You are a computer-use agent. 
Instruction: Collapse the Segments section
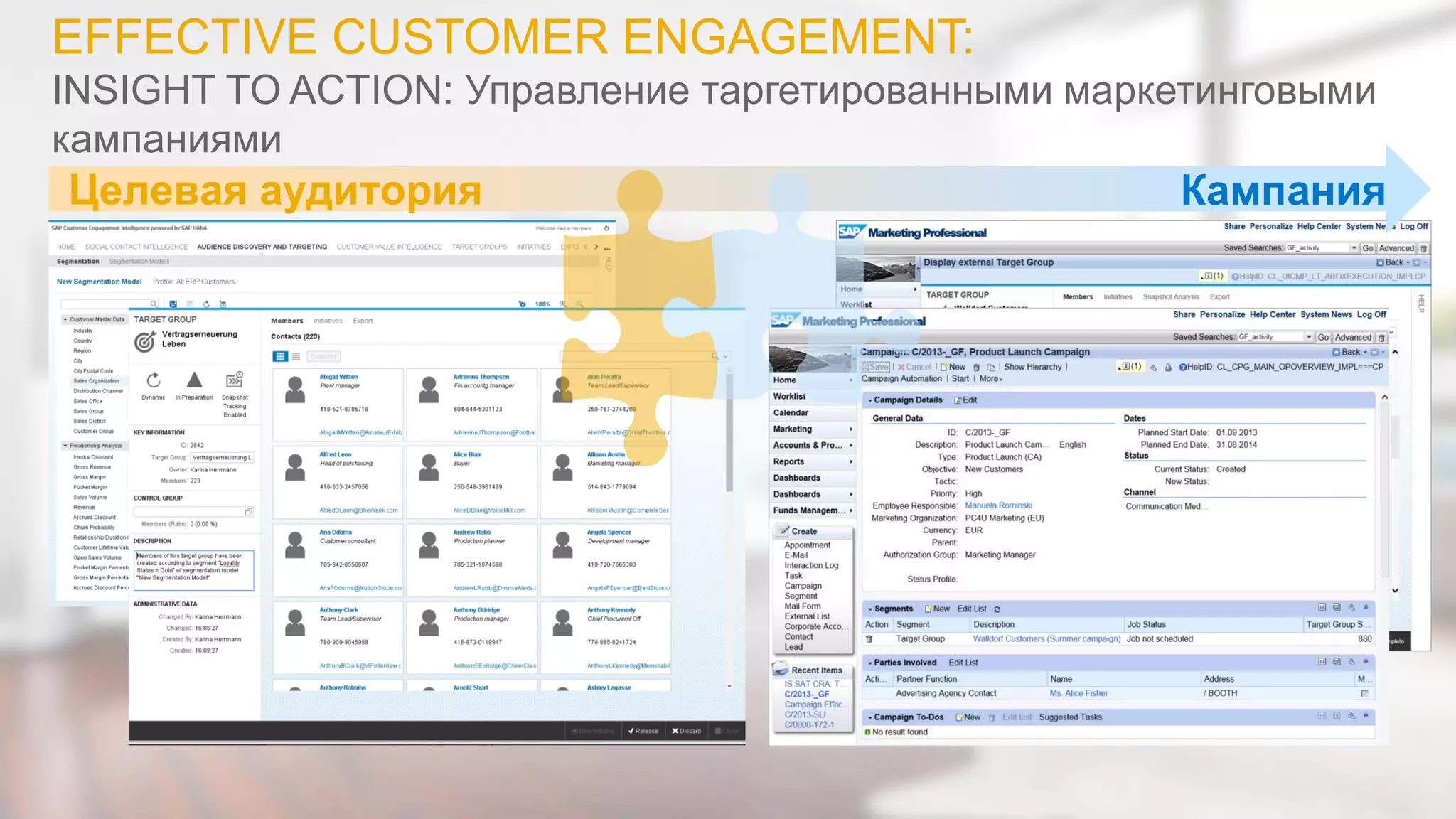point(870,609)
